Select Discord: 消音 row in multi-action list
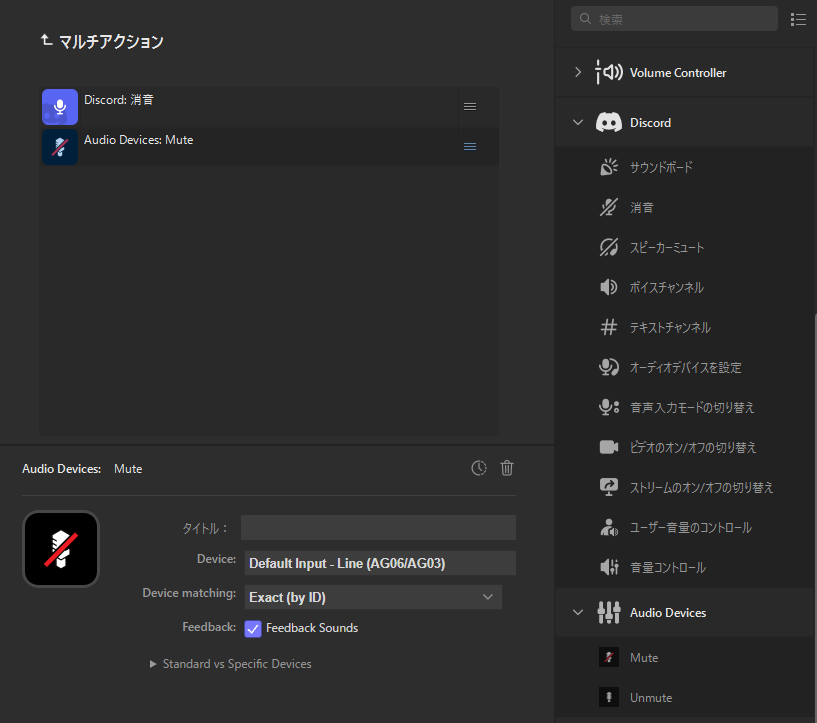 [250, 106]
